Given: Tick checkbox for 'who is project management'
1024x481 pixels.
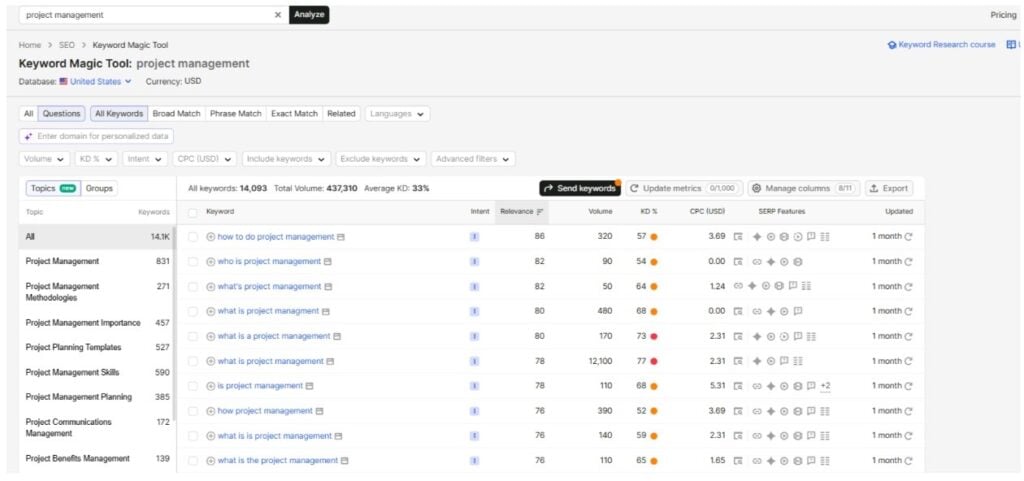Looking at the screenshot, I should click(x=193, y=262).
